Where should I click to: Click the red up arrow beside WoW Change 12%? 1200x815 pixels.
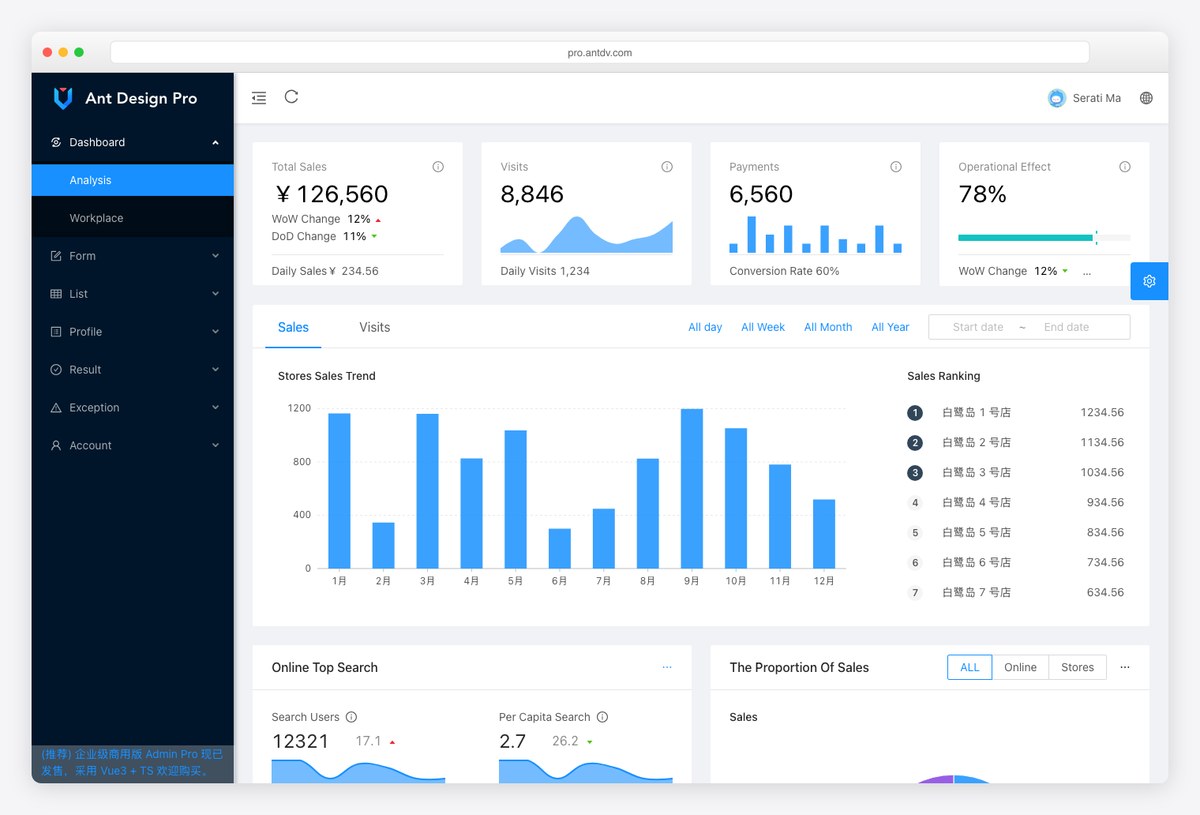(x=378, y=220)
